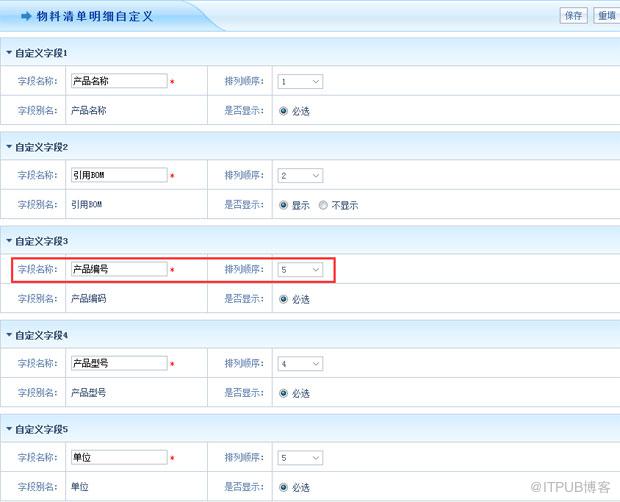The width and height of the screenshot is (620, 502).
Task: Select 必选 radio in 自定义字段3
Action: pos(283,299)
